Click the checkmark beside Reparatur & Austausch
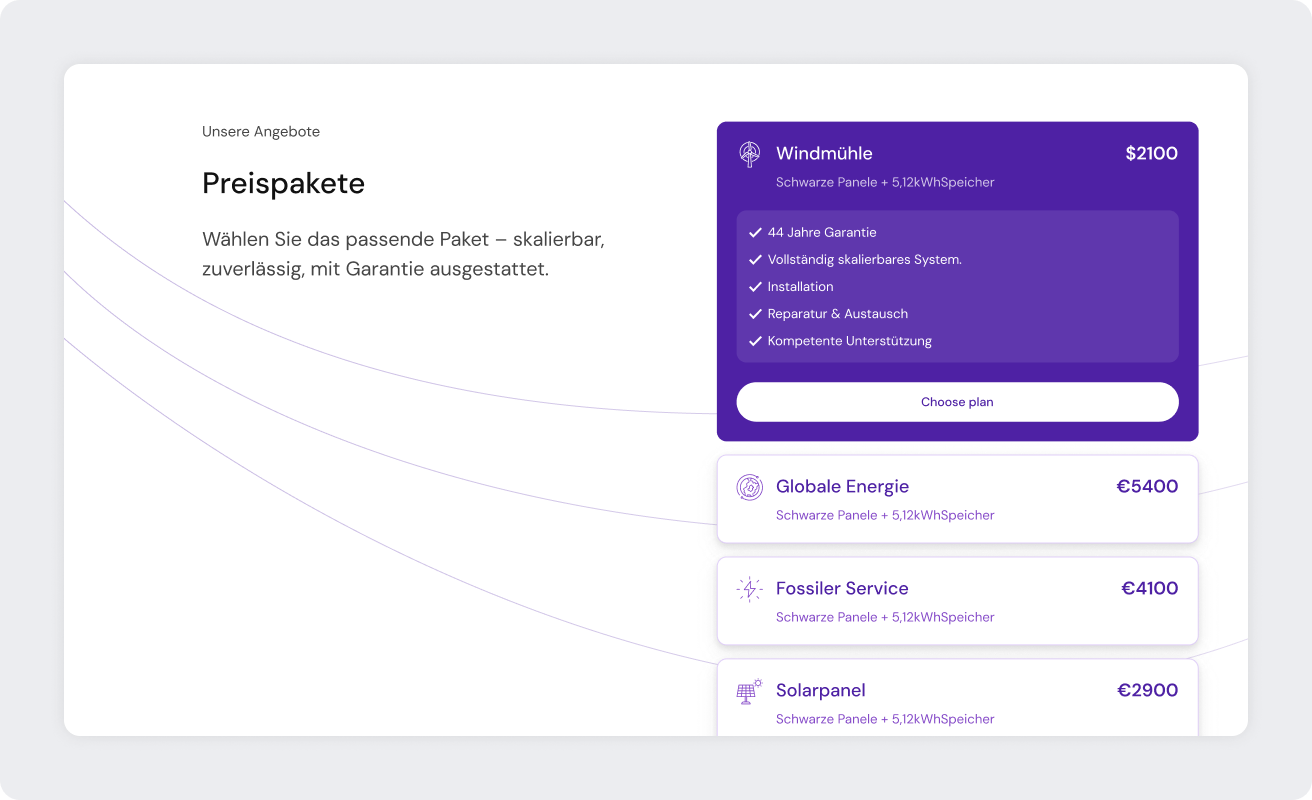 755,314
